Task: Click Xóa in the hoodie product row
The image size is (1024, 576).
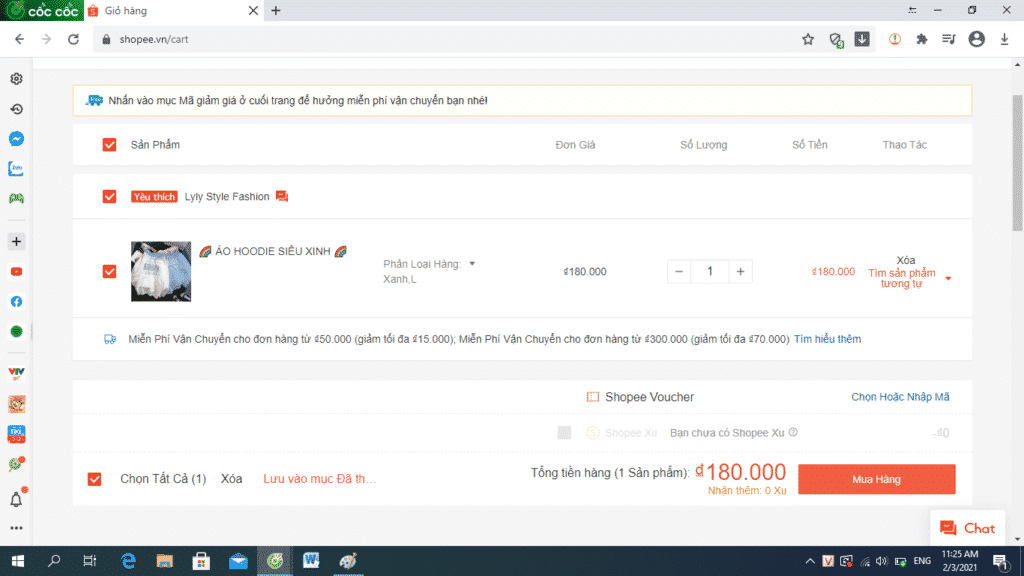Action: [x=906, y=260]
